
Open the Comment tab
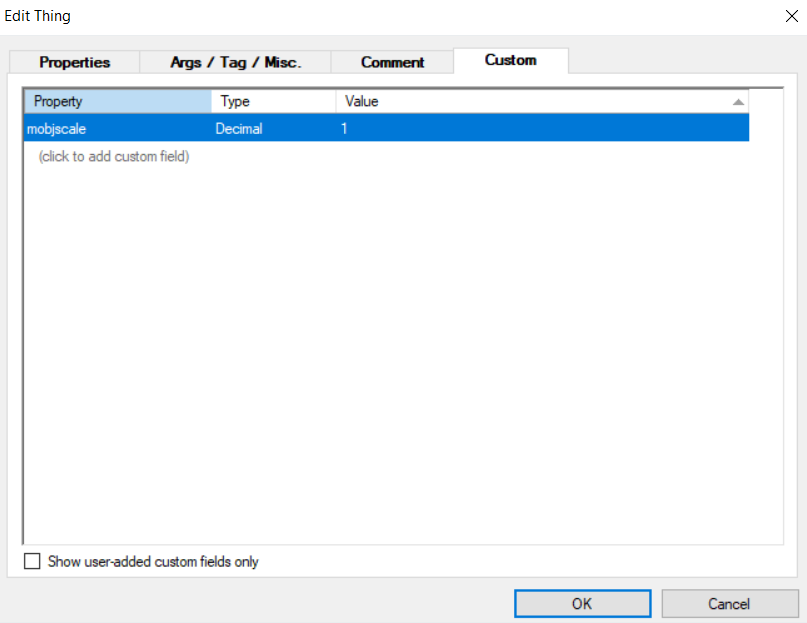[x=392, y=62]
